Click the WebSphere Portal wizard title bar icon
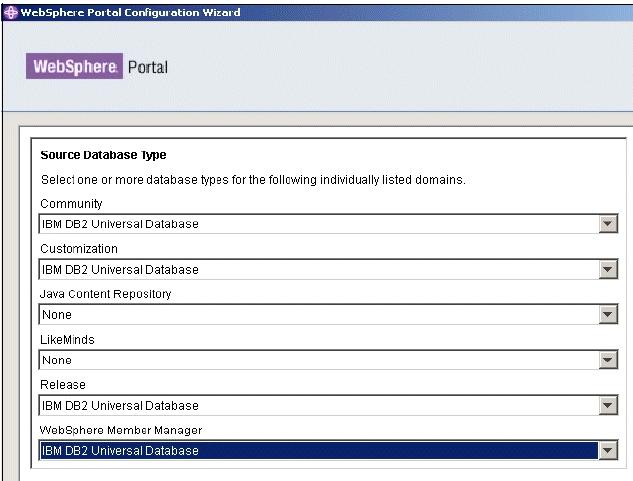633x481 pixels. [x=10, y=13]
